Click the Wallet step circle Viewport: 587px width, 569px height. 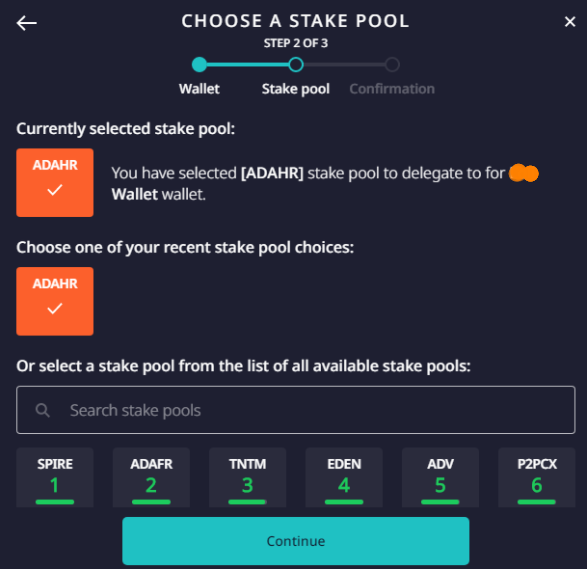[x=199, y=64]
